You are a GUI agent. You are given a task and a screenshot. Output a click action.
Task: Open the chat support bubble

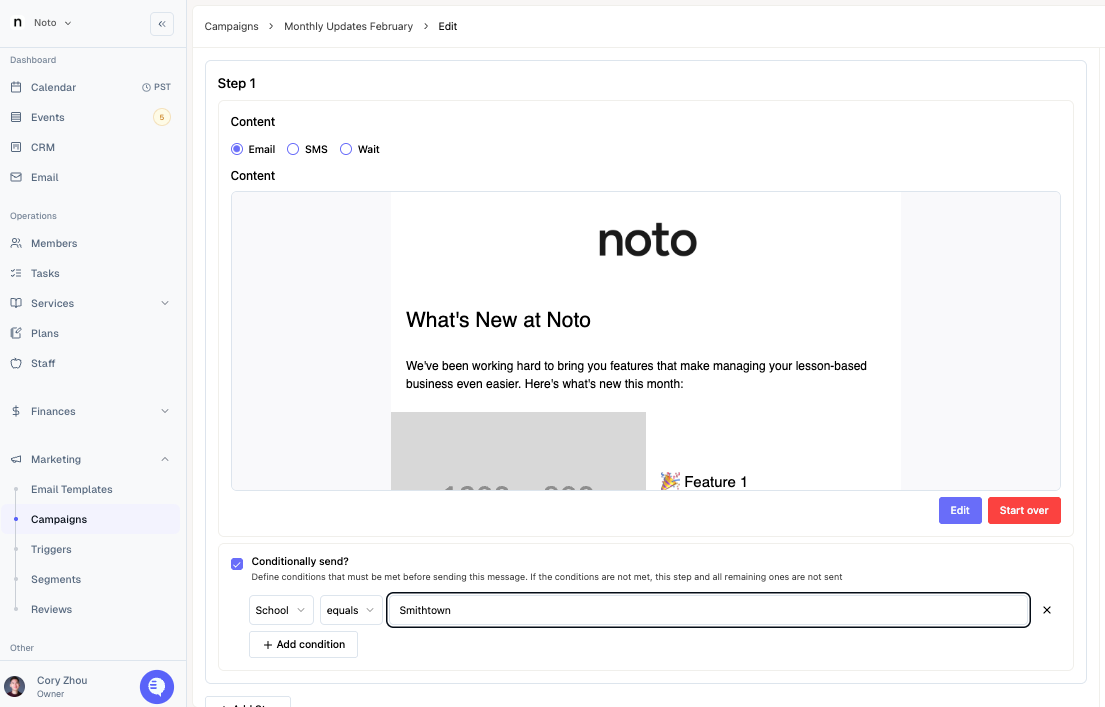[x=156, y=687]
